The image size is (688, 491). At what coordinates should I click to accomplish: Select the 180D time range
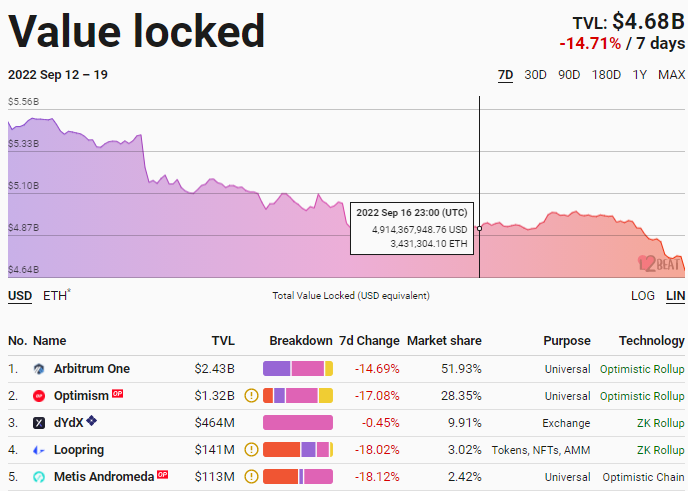(x=606, y=75)
